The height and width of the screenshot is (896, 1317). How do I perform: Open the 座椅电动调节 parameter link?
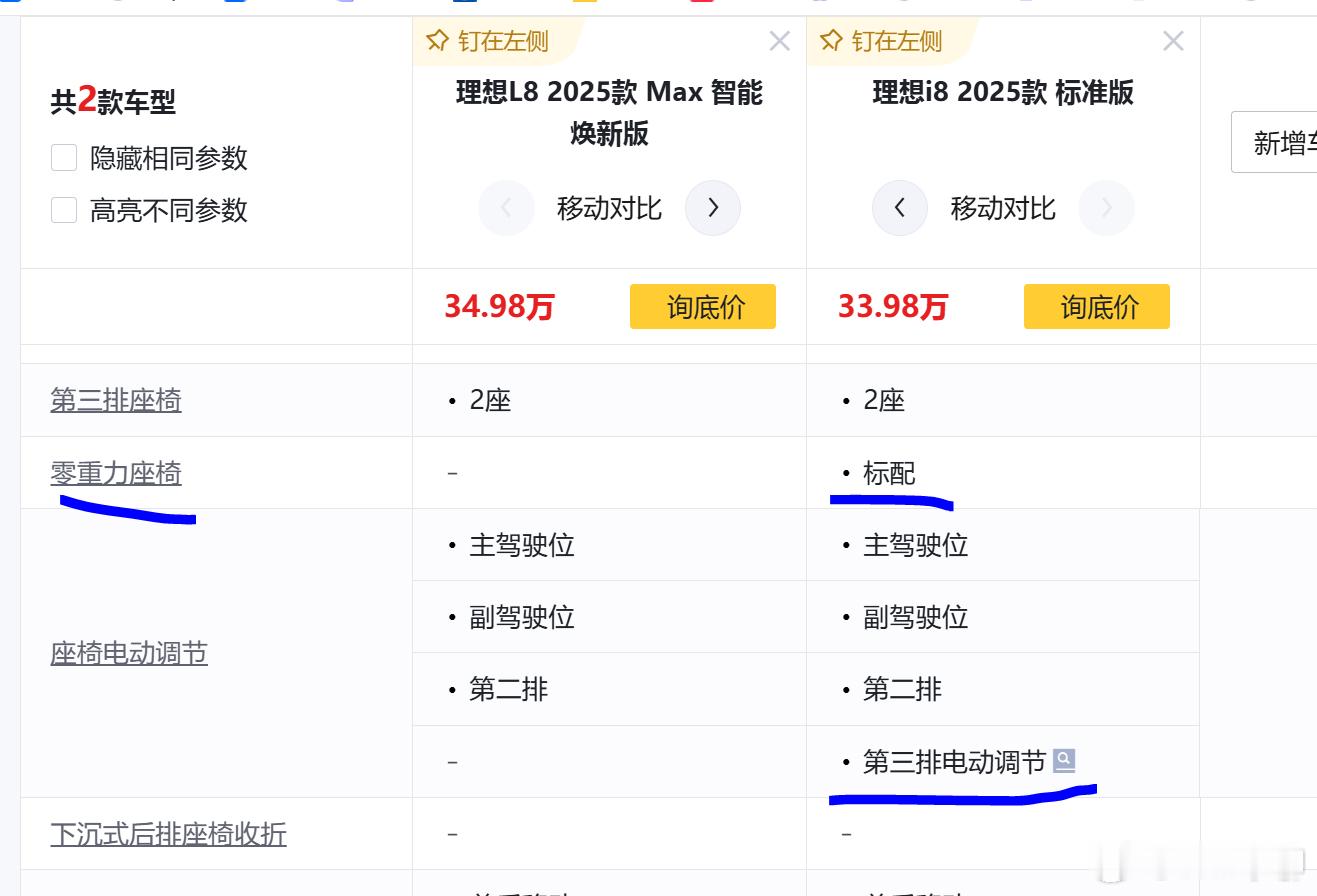[x=129, y=654]
